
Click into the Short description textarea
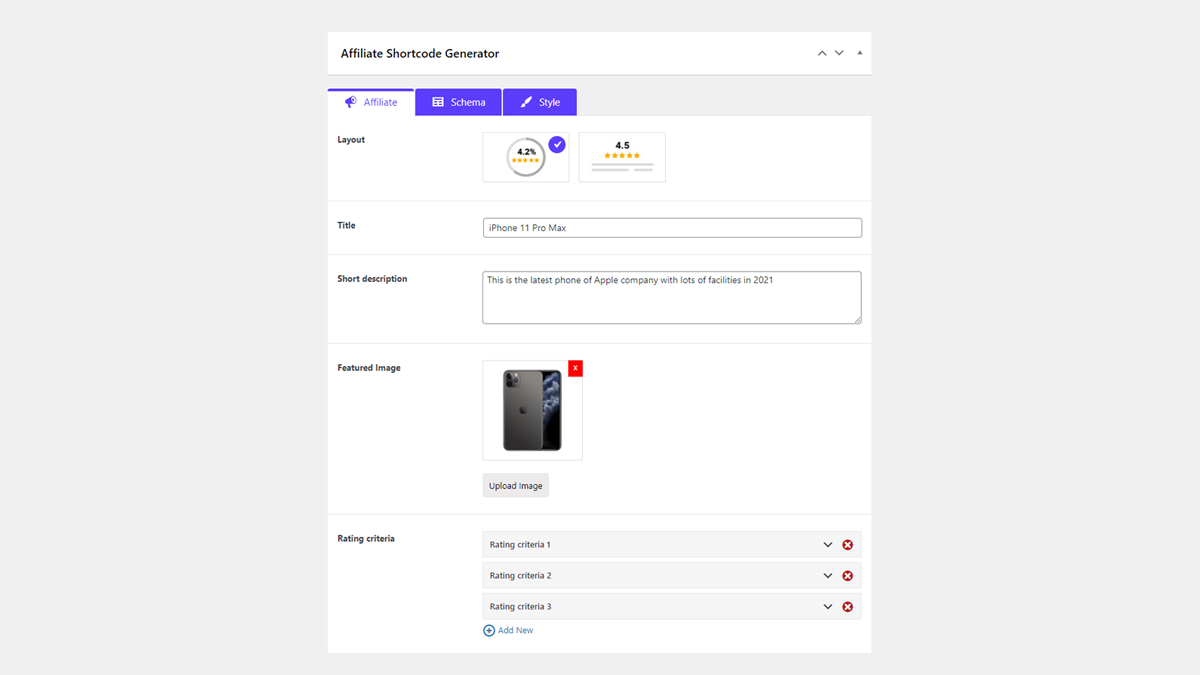pos(672,298)
